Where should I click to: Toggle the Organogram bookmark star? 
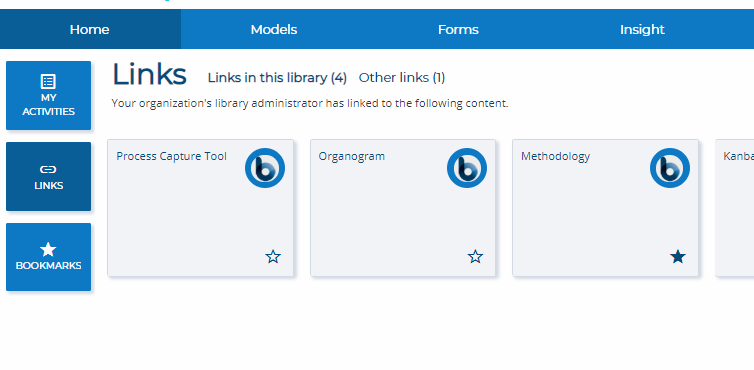coord(476,256)
